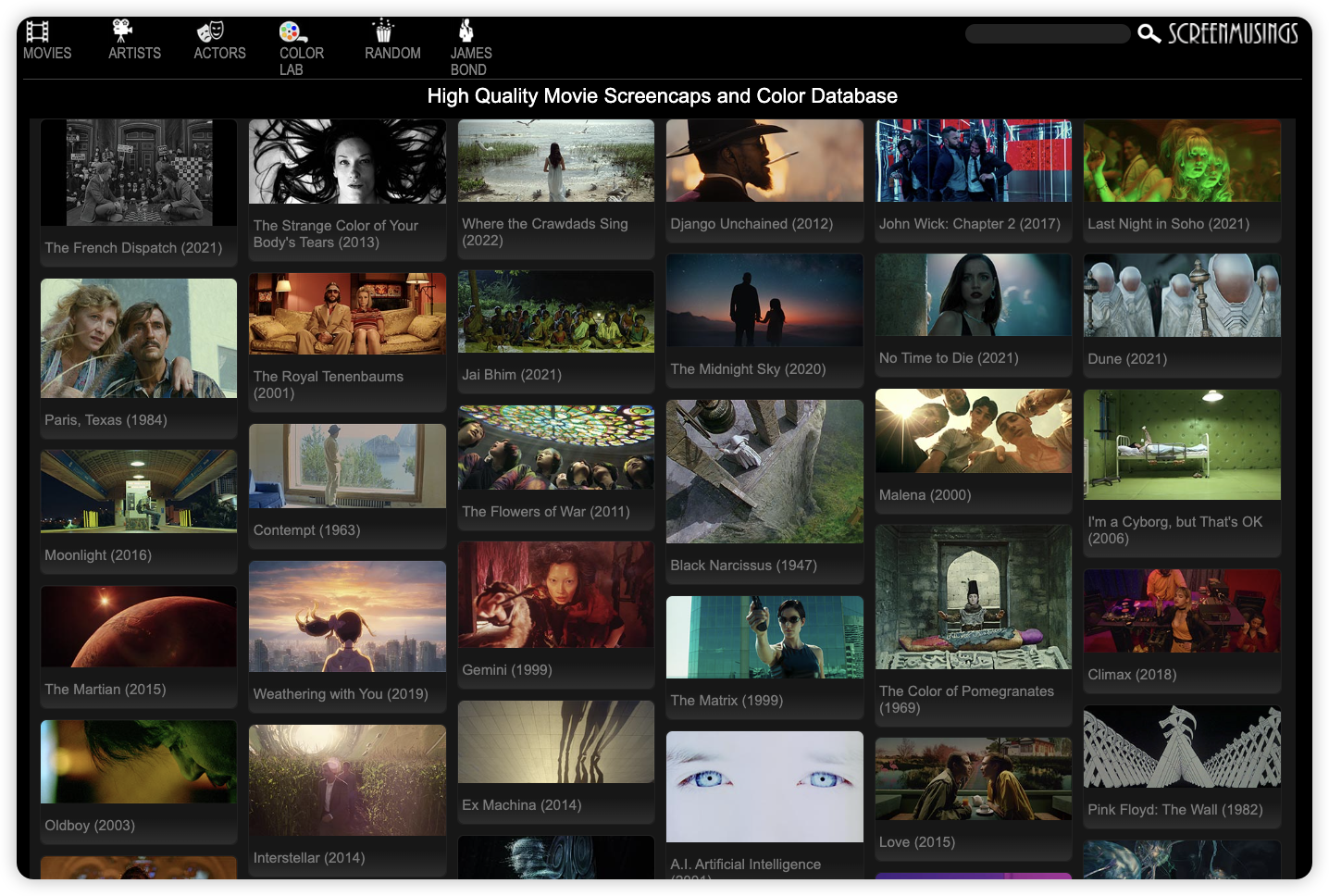Click the ScreenMusings logo
The width and height of the screenshot is (1329, 896).
click(x=1233, y=34)
